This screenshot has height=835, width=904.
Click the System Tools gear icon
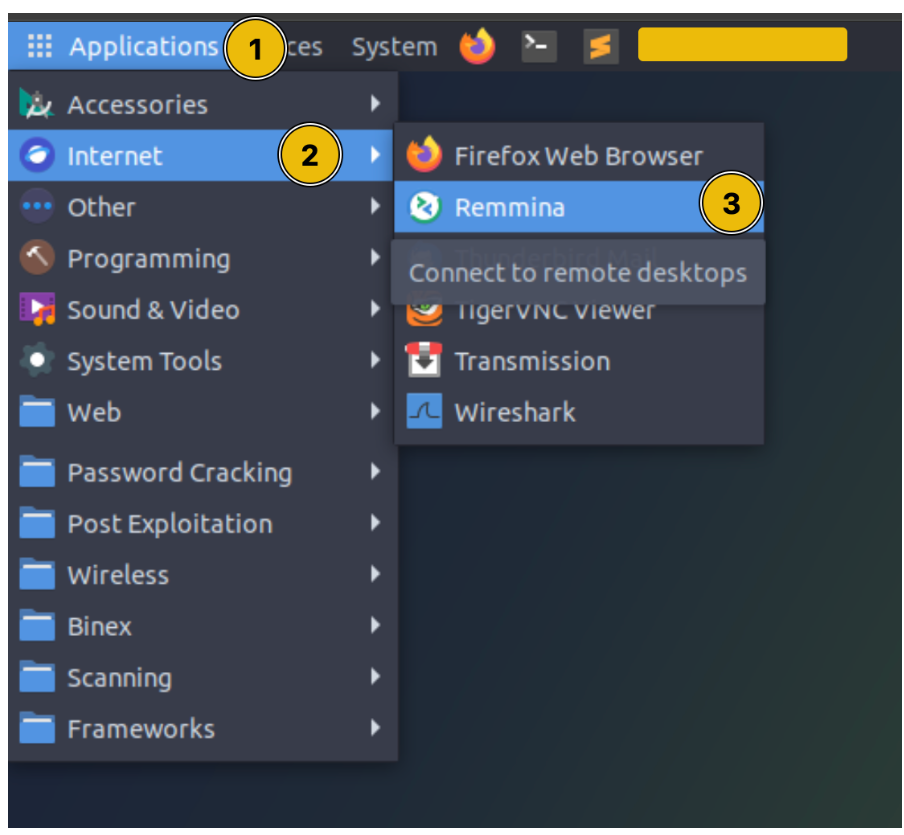(37, 360)
